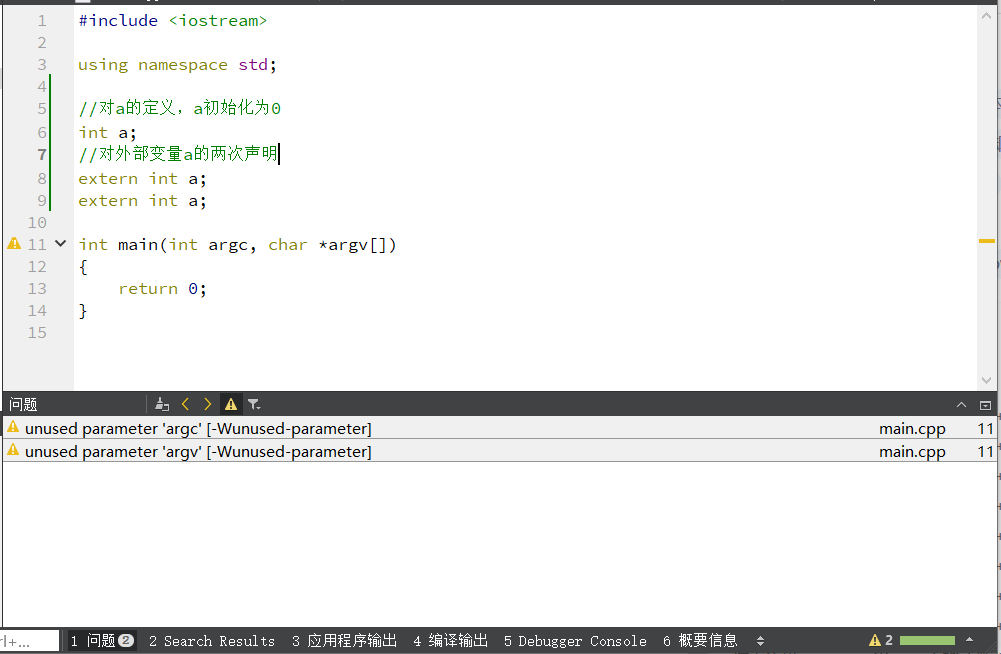Open the Debugger Console tab
The width and height of the screenshot is (1001, 654).
pos(575,641)
